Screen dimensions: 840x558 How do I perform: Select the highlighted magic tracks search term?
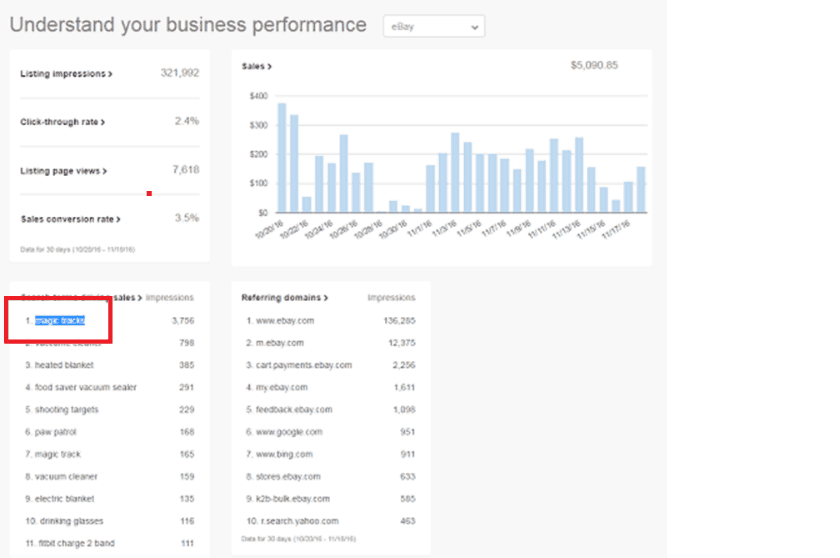coord(60,320)
